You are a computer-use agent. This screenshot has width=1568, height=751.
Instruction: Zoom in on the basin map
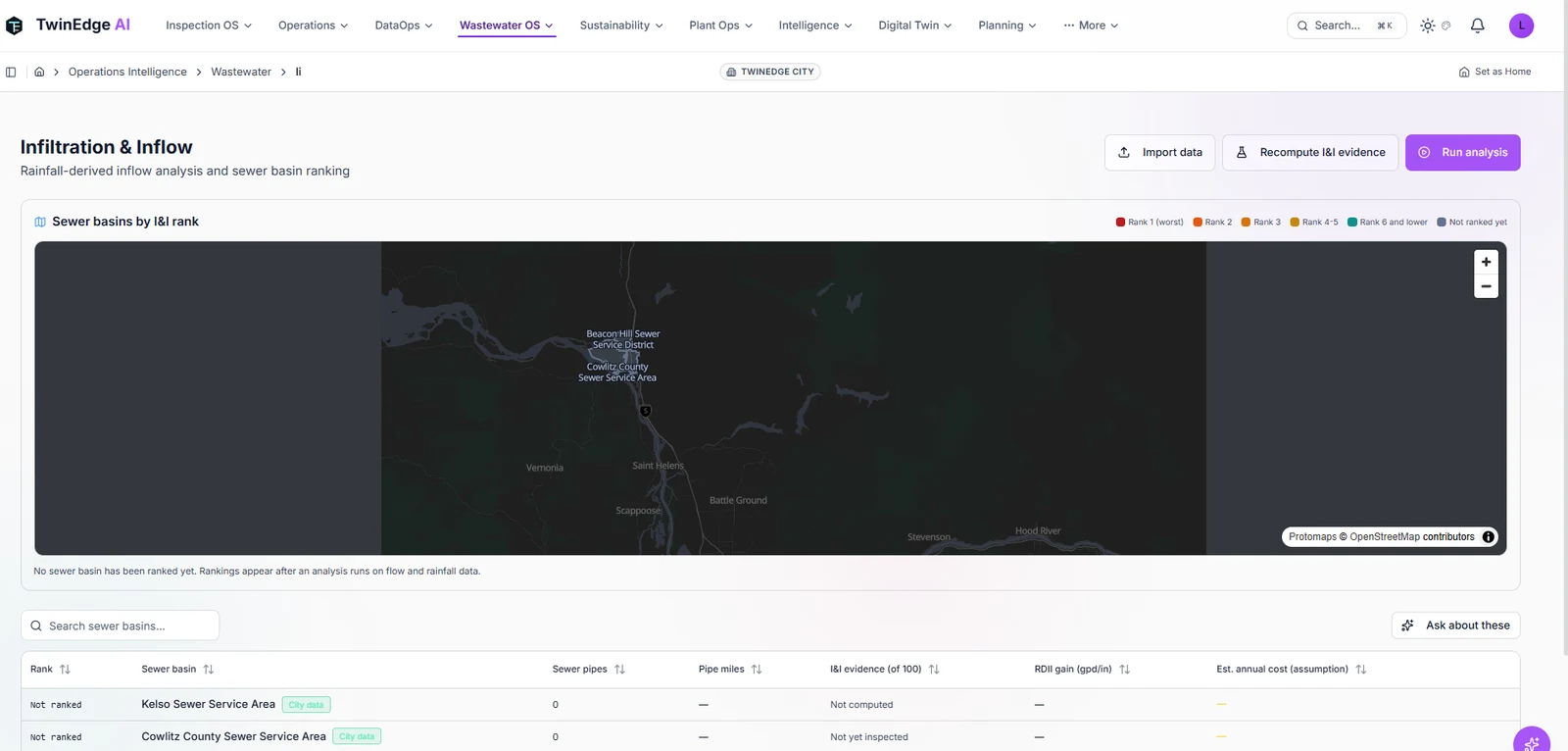coord(1486,262)
